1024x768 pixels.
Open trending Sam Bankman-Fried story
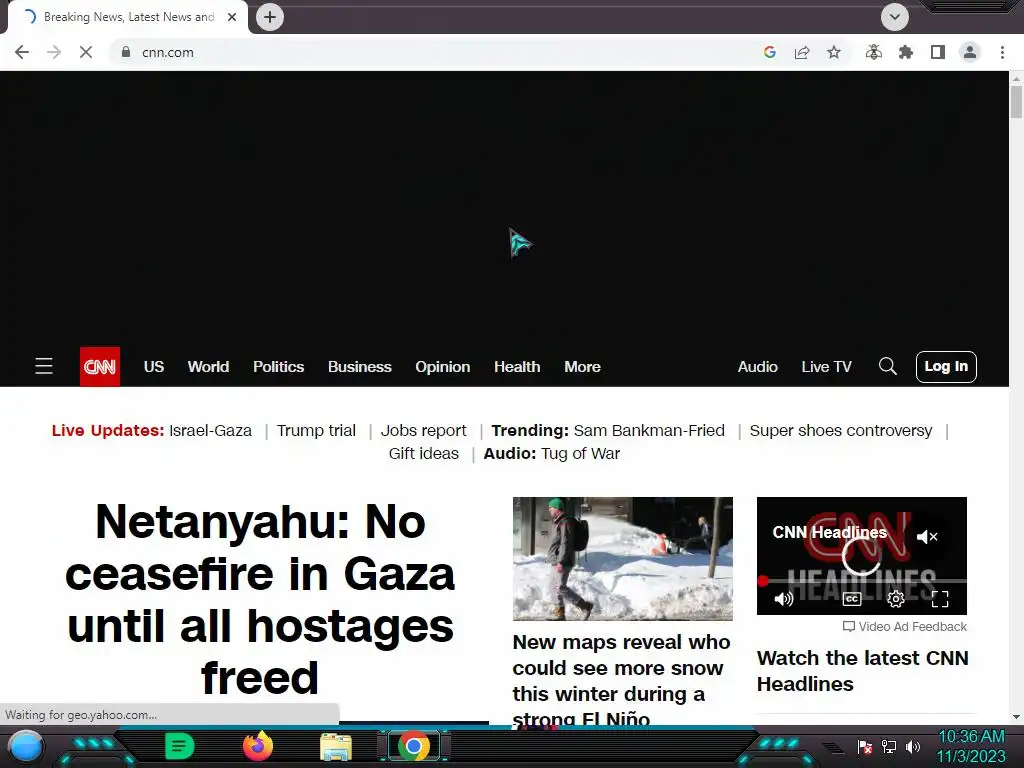(649, 431)
